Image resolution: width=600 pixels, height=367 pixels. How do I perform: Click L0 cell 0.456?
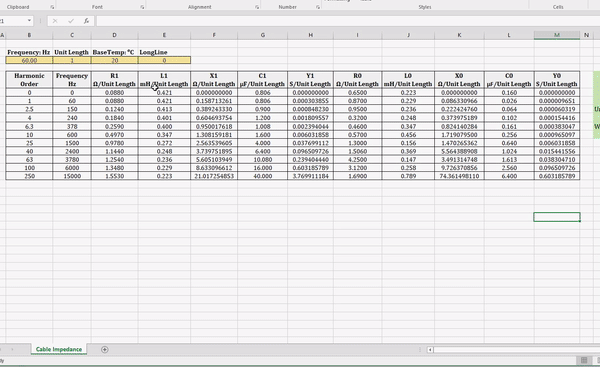[408, 135]
